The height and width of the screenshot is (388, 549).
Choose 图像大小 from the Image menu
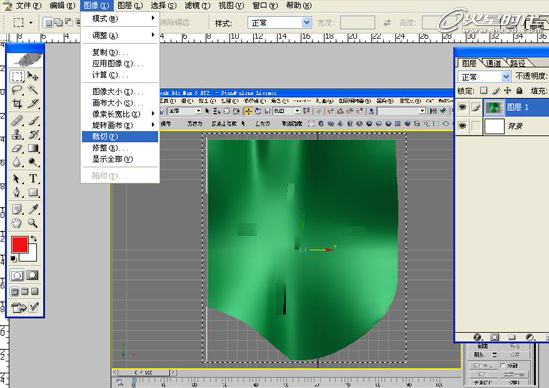pos(120,92)
